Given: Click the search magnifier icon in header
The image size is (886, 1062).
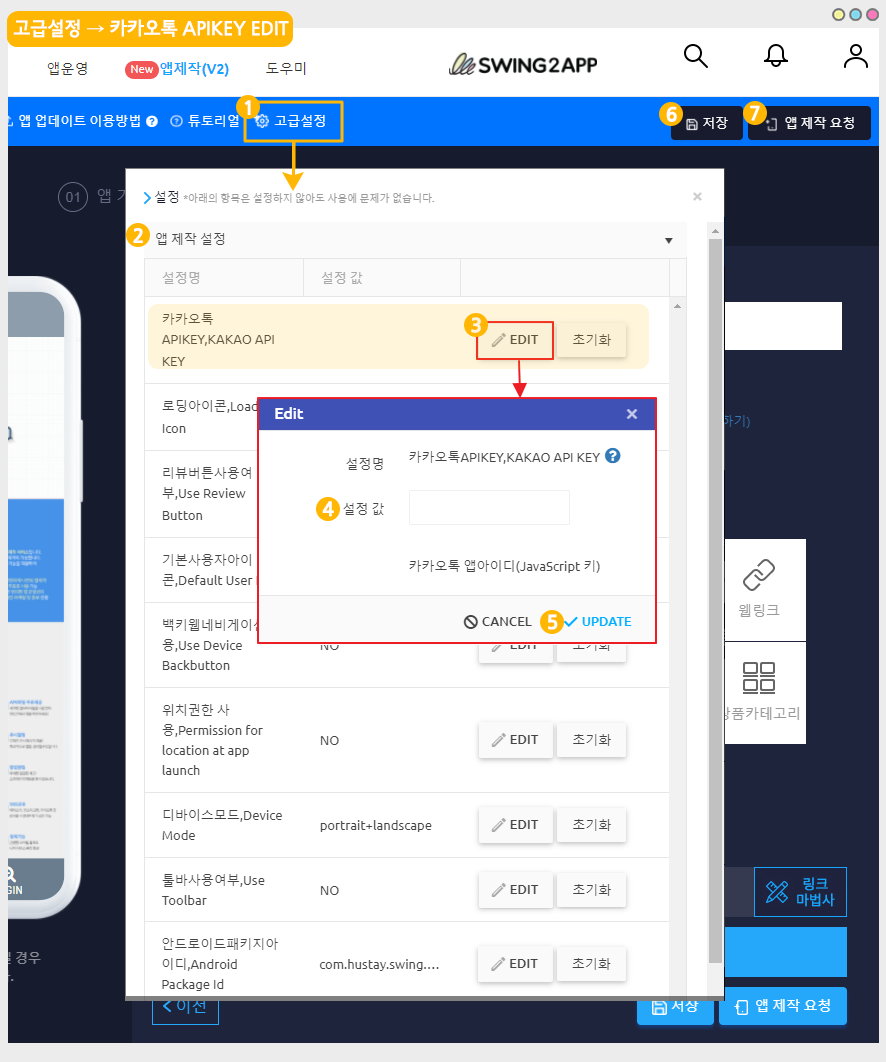Looking at the screenshot, I should tap(695, 56).
